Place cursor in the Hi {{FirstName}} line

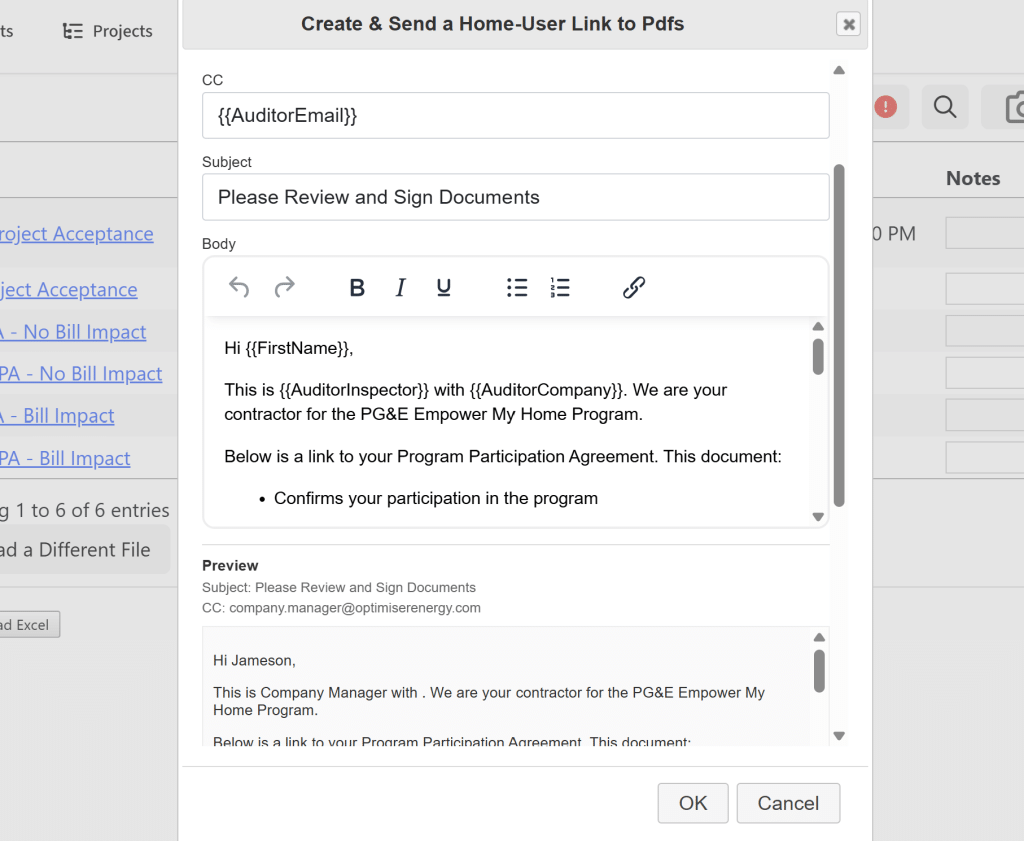(289, 348)
